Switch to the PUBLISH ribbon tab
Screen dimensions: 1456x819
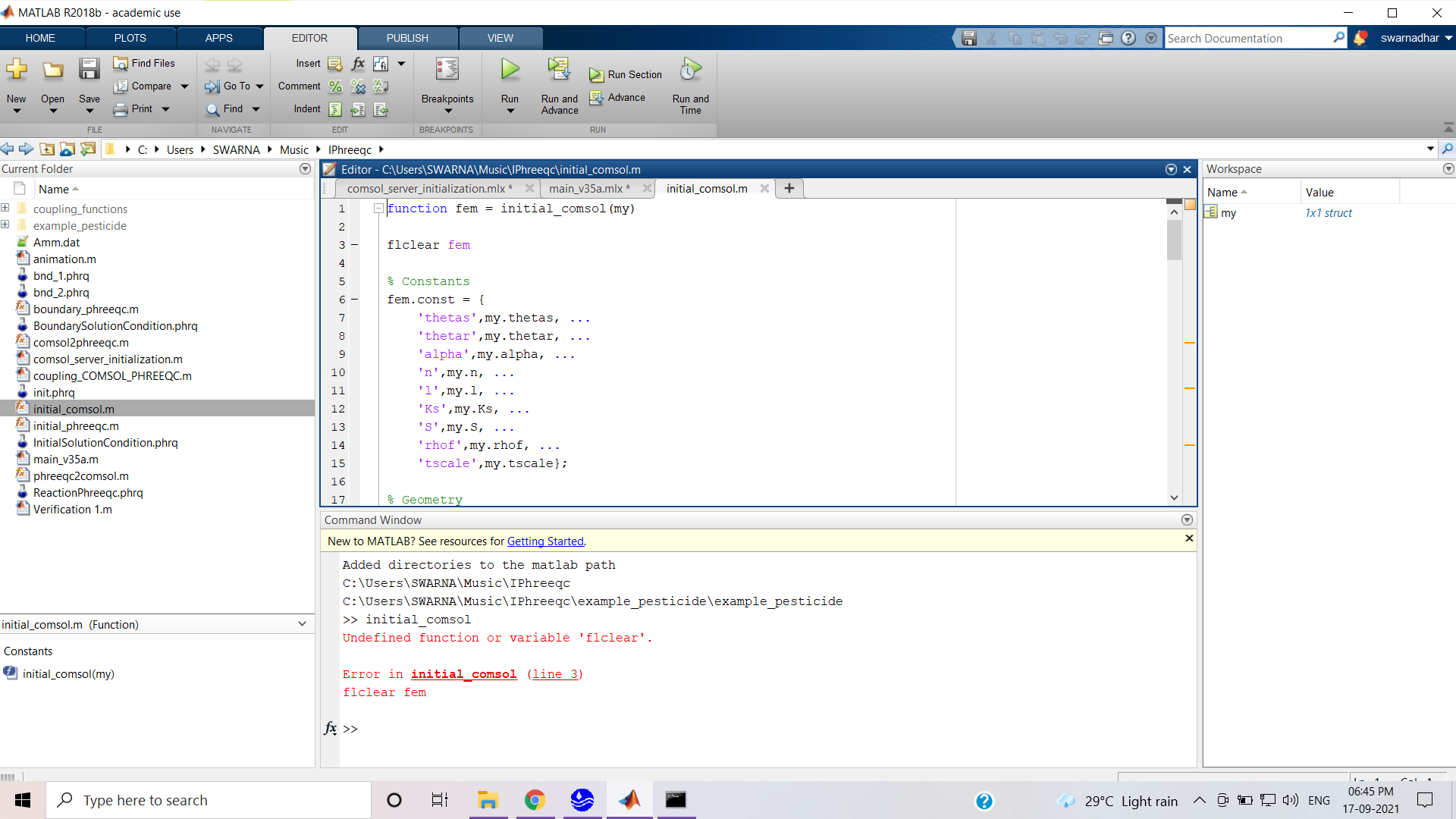tap(407, 38)
